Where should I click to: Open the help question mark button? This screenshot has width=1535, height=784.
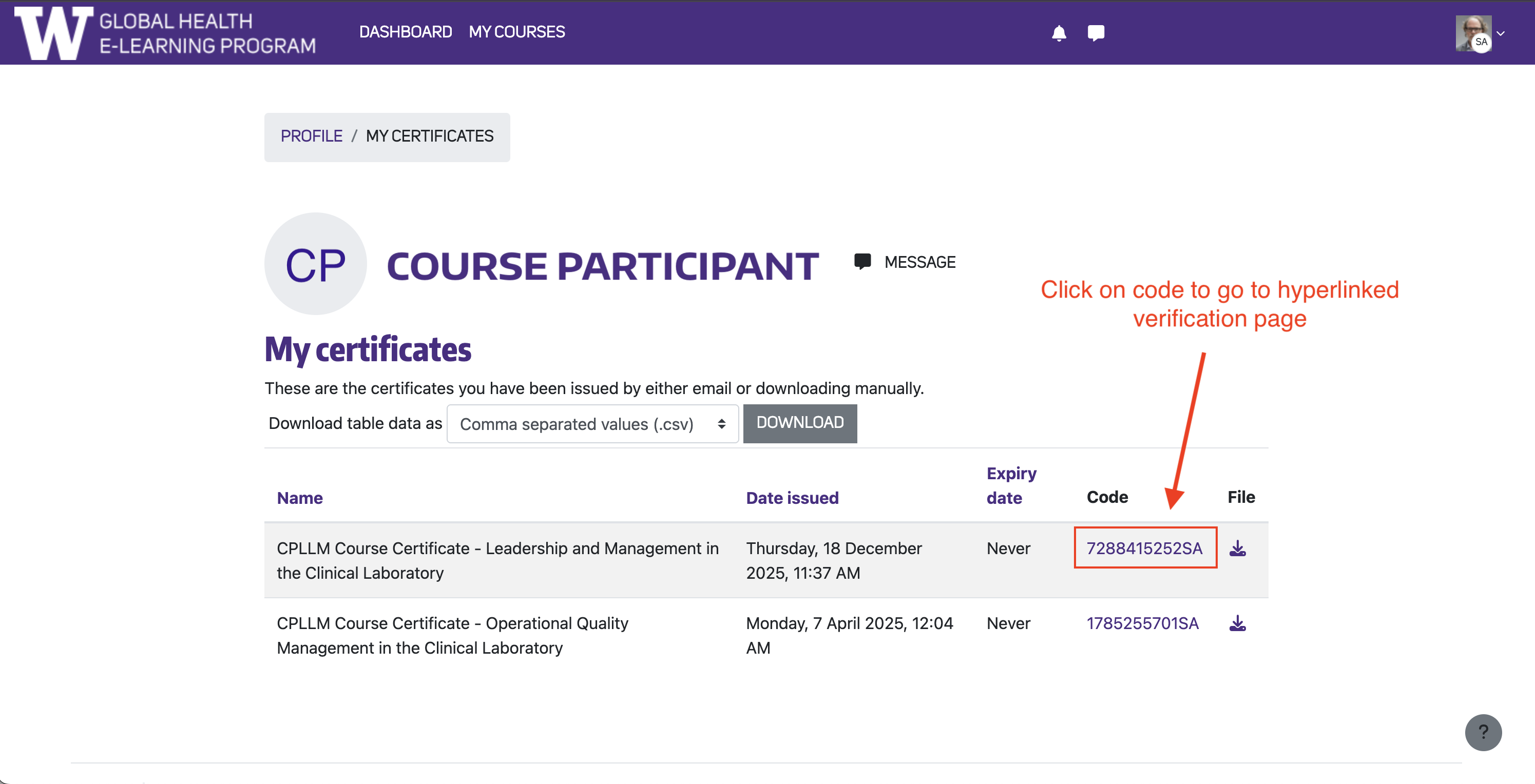point(1483,732)
